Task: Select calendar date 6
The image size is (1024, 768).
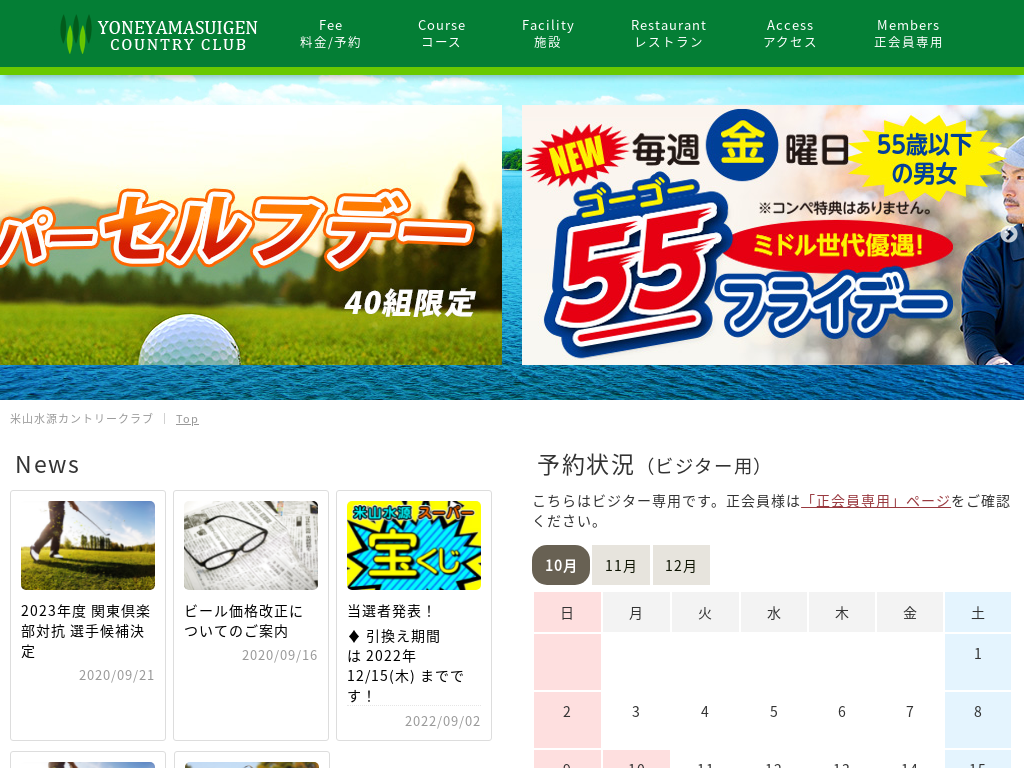Action: 842,720
